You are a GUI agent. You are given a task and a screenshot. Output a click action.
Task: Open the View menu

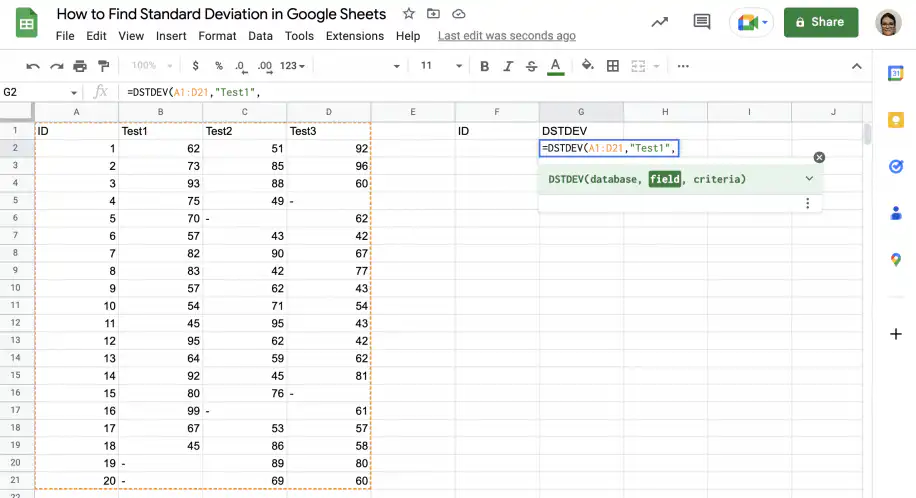[x=131, y=36]
